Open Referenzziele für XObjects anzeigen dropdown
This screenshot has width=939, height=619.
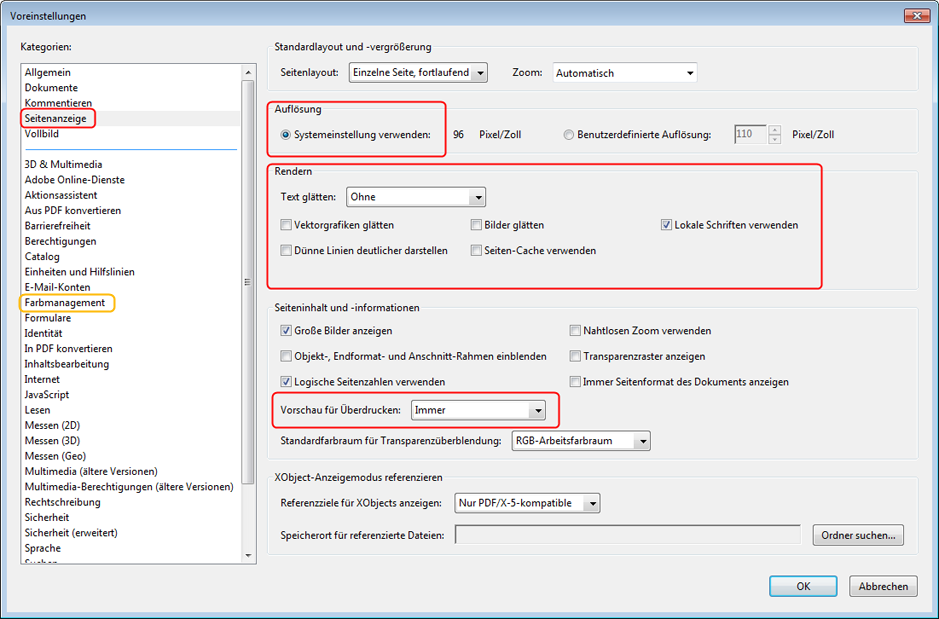[x=527, y=503]
